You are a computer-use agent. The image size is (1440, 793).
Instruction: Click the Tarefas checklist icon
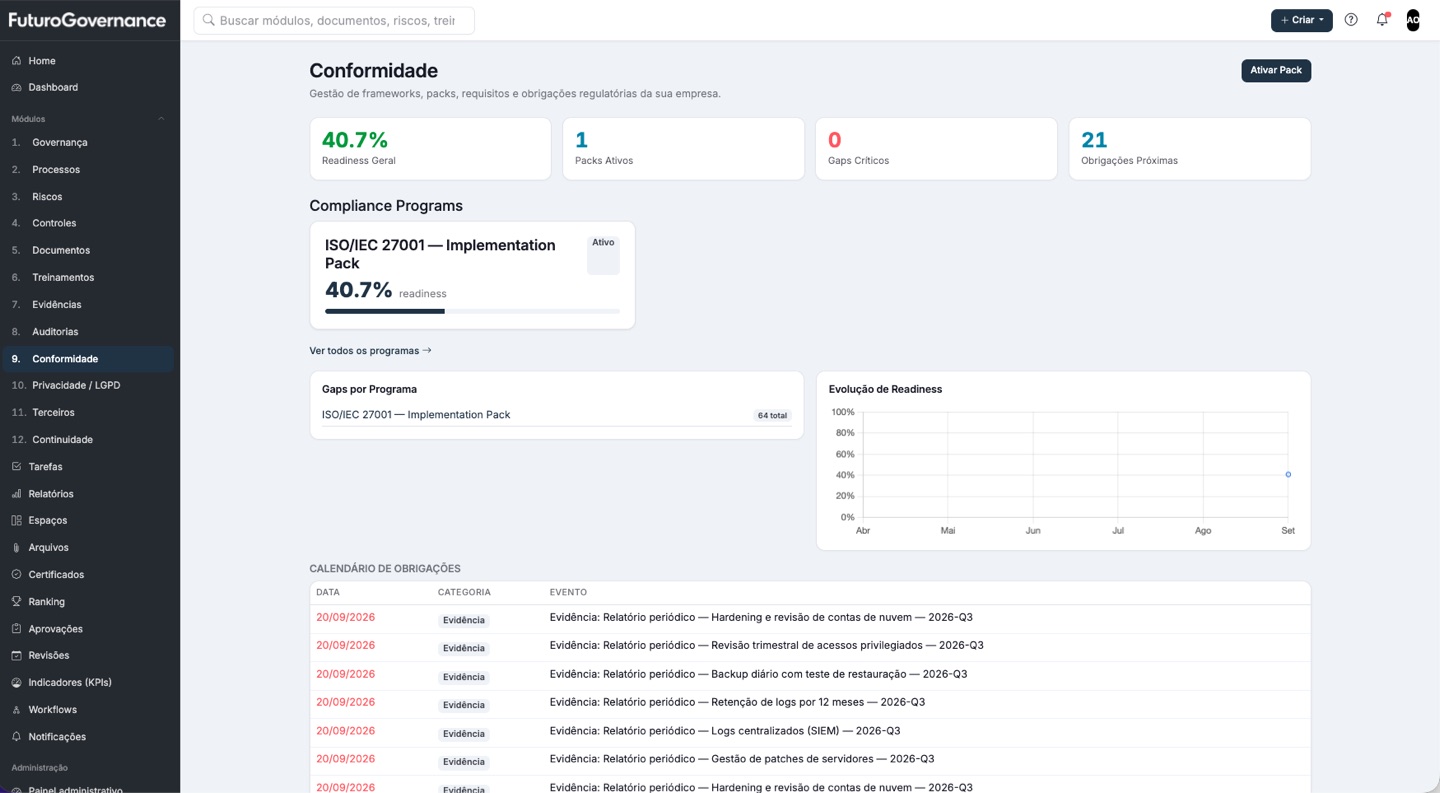(16, 467)
